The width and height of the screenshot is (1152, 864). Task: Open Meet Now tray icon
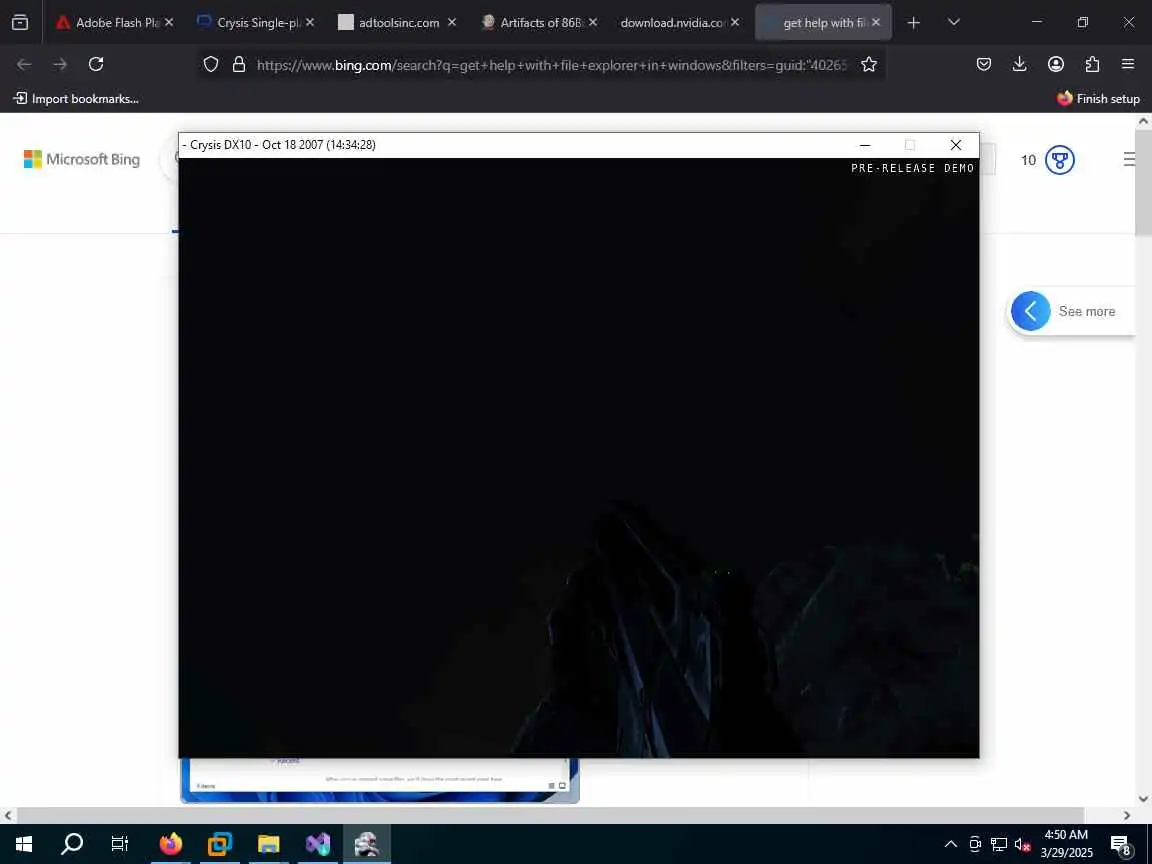975,844
